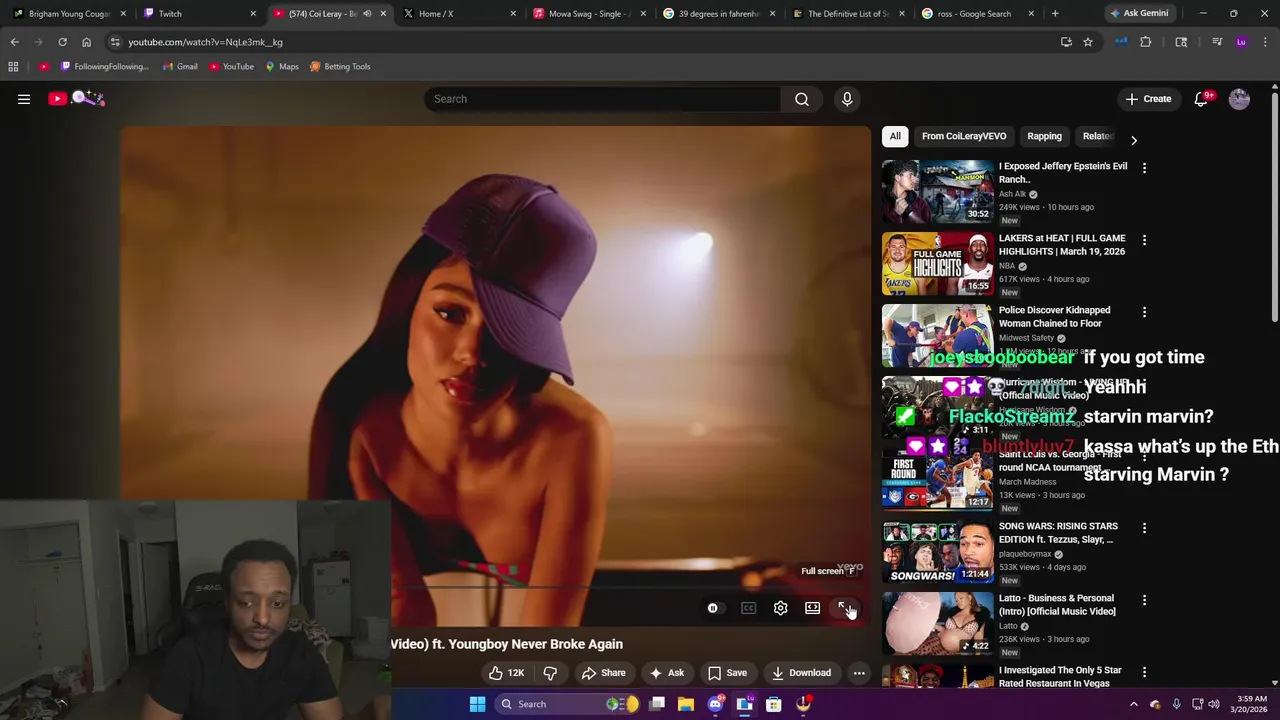This screenshot has height=720, width=1280.
Task: Show more filter chips with right arrow
Action: point(1133,140)
